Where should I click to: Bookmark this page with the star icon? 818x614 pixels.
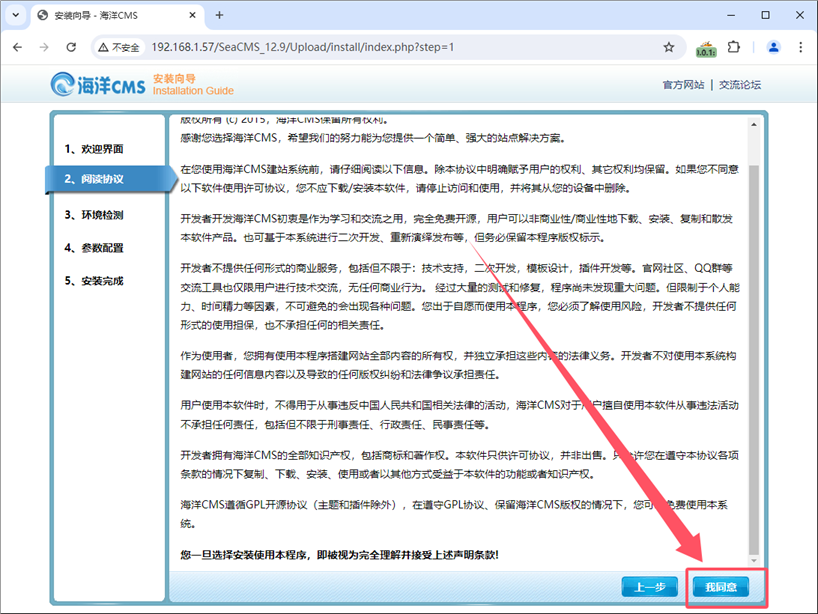click(669, 47)
